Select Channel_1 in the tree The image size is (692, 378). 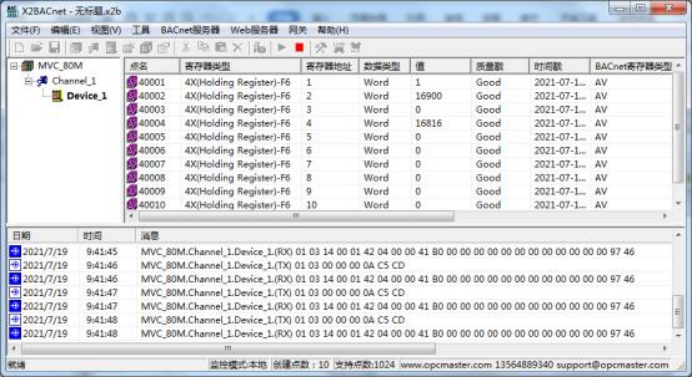[74, 81]
